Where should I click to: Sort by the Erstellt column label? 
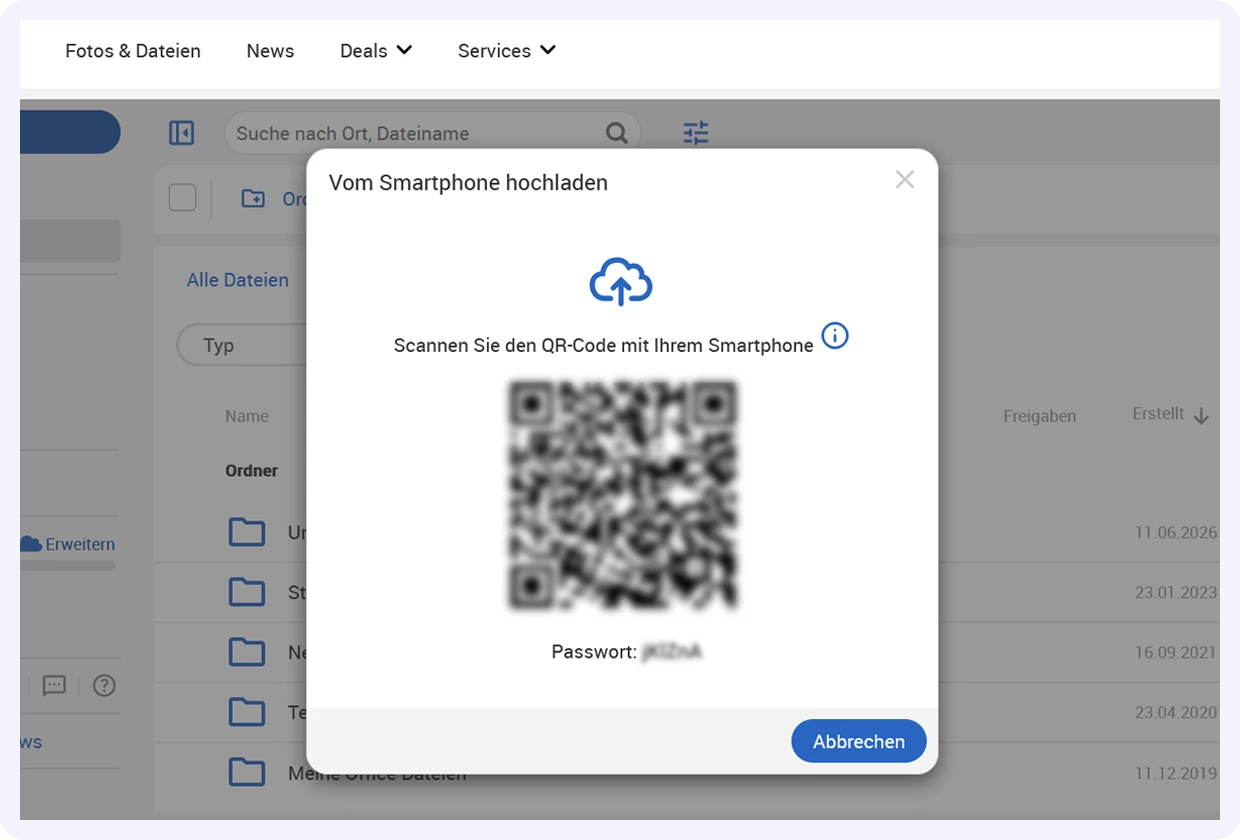pos(1158,414)
